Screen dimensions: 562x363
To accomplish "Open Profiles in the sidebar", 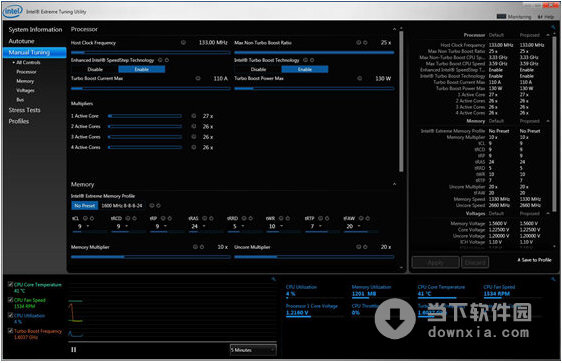I will (19, 121).
